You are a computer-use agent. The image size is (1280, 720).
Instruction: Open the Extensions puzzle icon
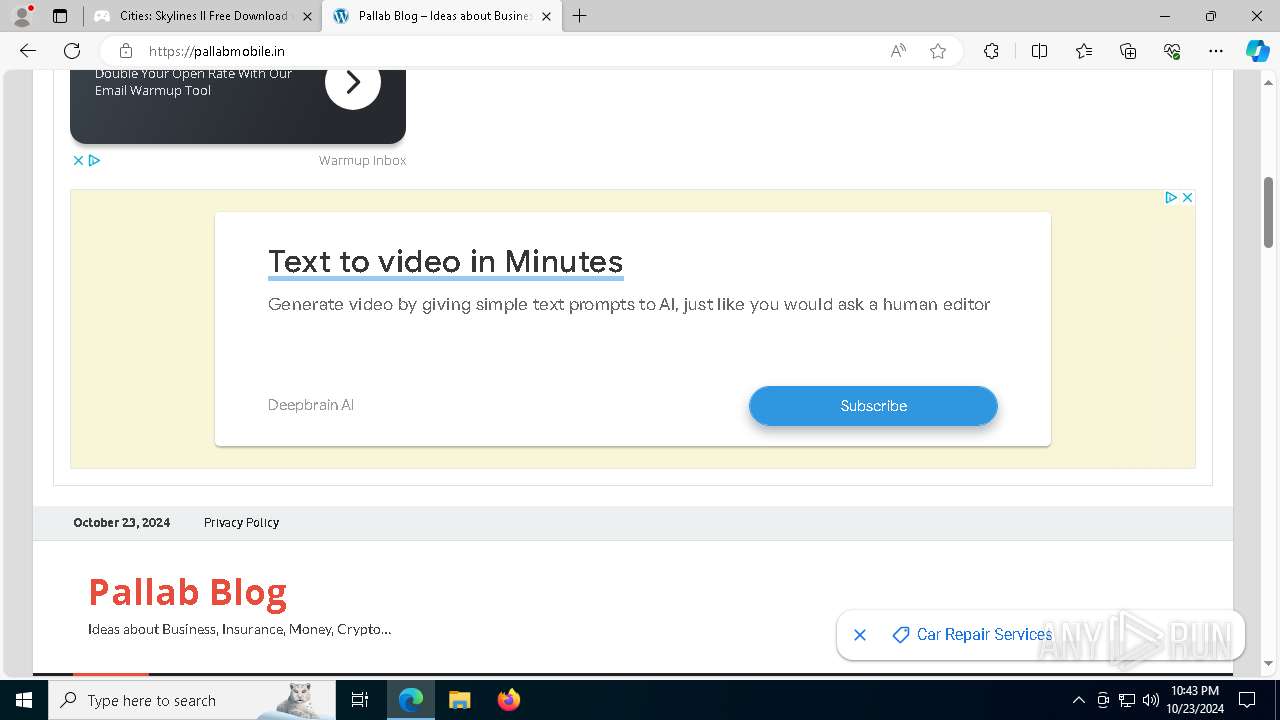pos(991,51)
